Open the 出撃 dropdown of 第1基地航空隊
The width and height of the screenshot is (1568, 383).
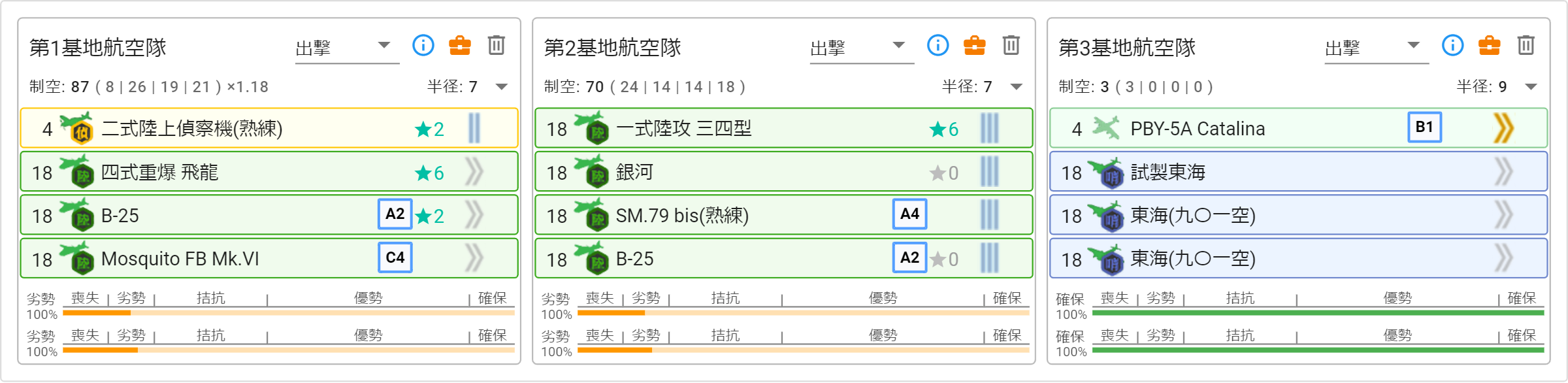point(347,48)
